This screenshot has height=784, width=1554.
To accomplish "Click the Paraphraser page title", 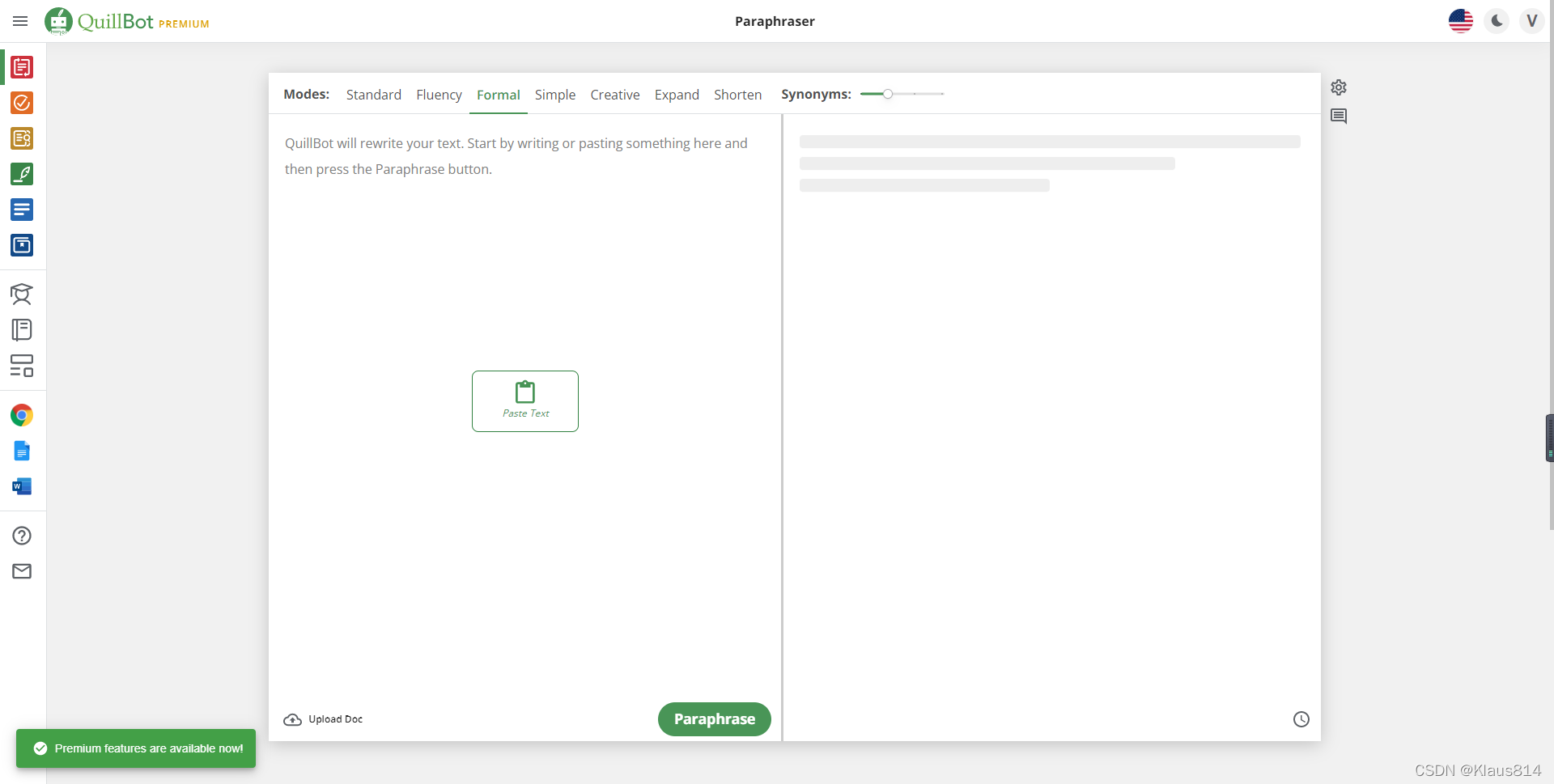I will 775,21.
